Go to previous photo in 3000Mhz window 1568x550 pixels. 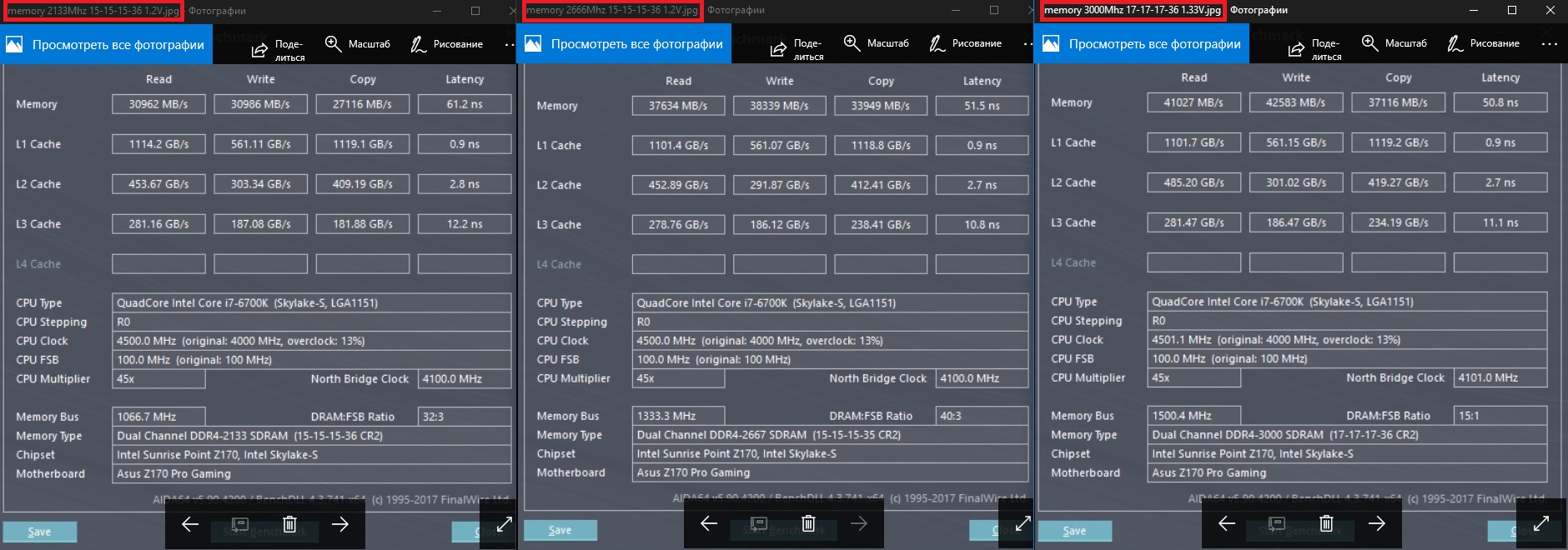point(1227,523)
